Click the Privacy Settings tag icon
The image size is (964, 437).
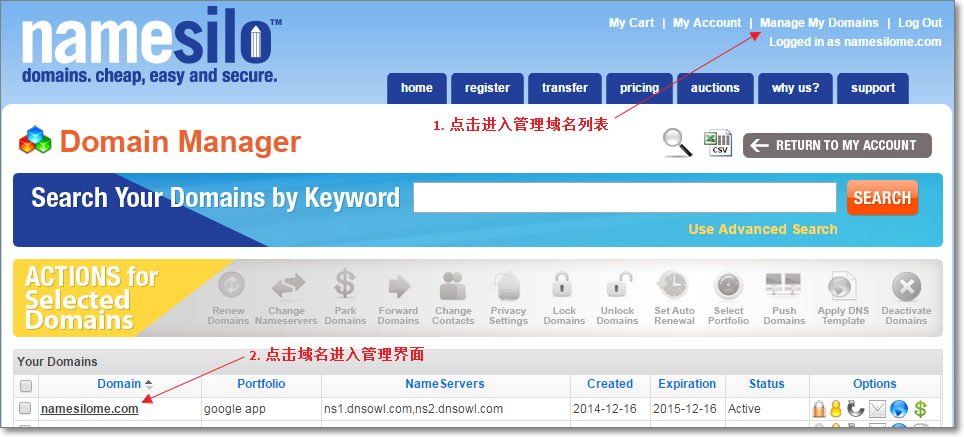point(506,285)
